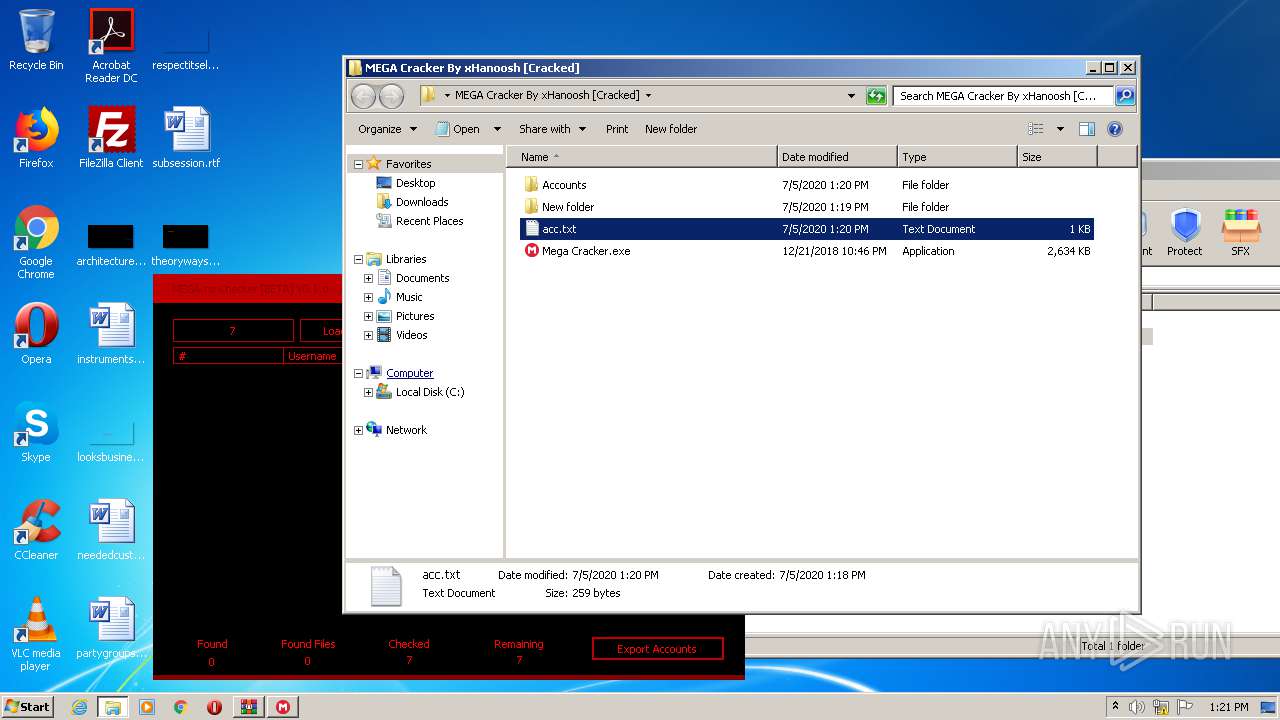This screenshot has height=720, width=1280.
Task: Open Opera from the taskbar
Action: click(x=214, y=707)
